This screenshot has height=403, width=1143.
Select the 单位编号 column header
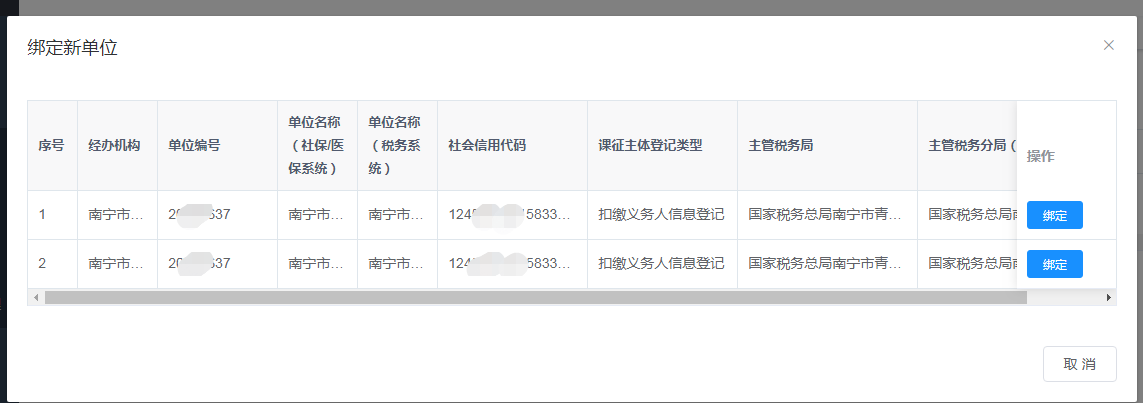194,146
